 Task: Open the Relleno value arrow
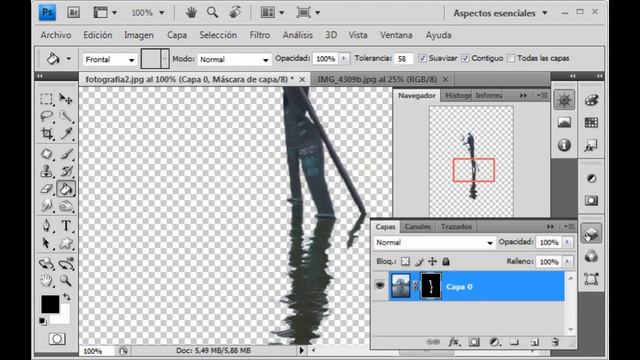click(x=567, y=261)
